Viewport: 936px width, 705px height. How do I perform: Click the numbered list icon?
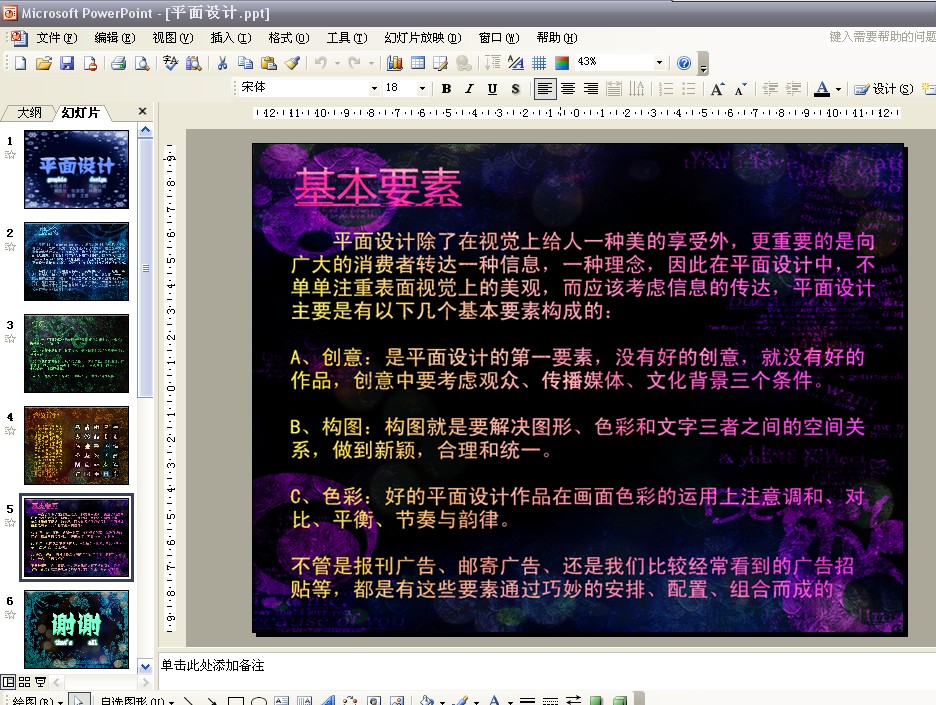666,89
